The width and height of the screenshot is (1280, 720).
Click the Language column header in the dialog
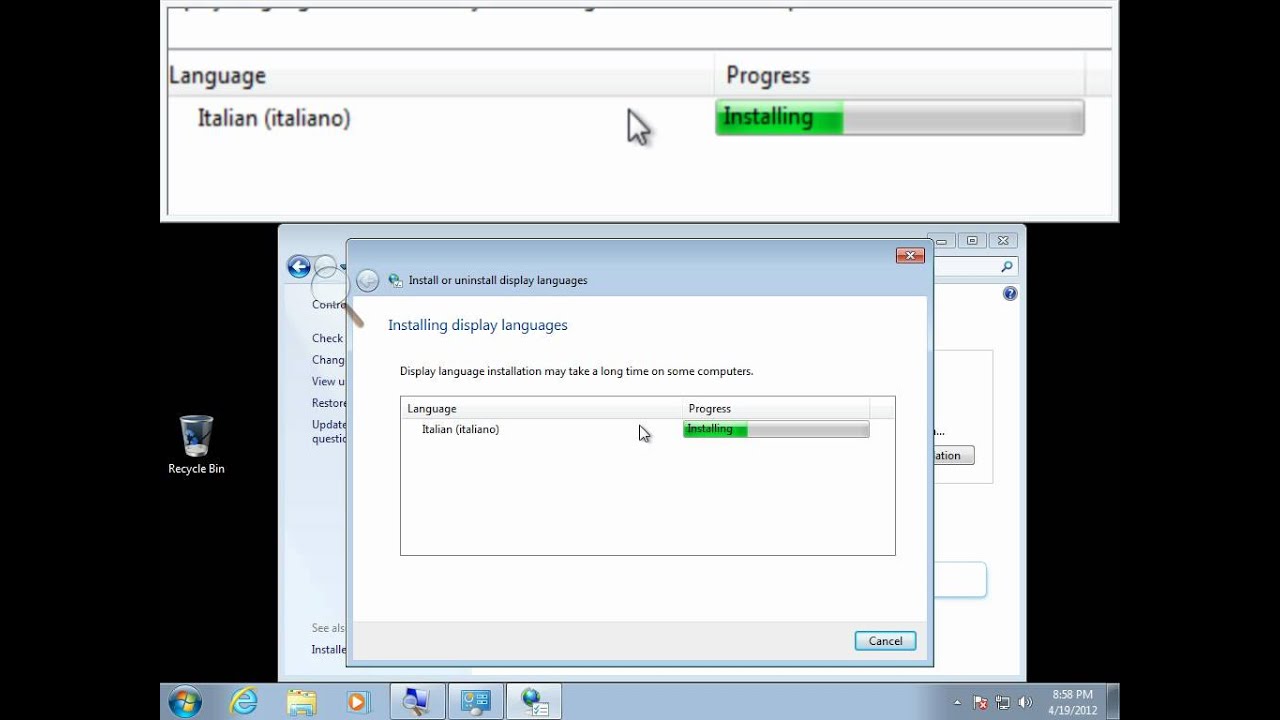[541, 408]
